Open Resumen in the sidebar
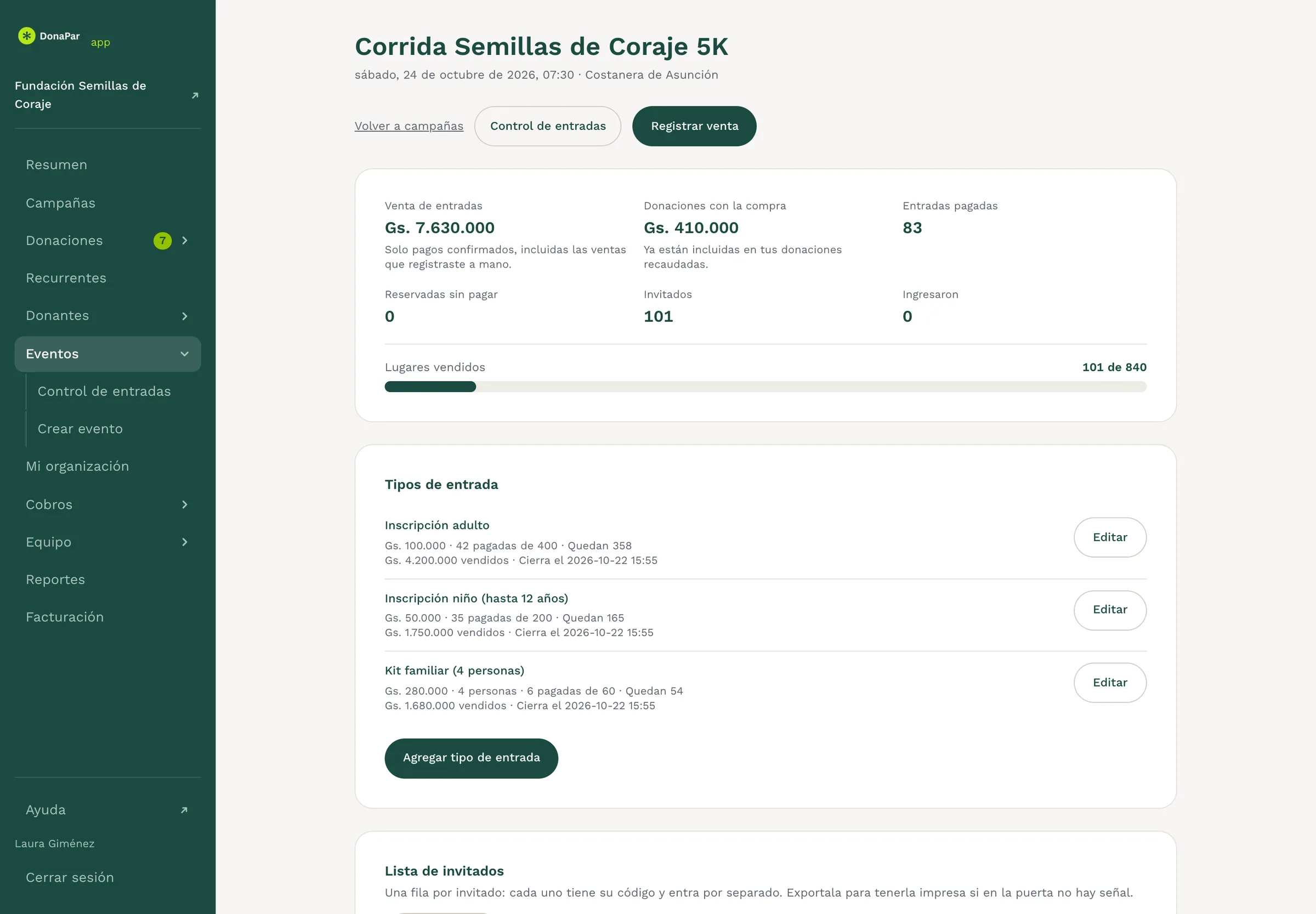The height and width of the screenshot is (914, 1316). point(107,165)
